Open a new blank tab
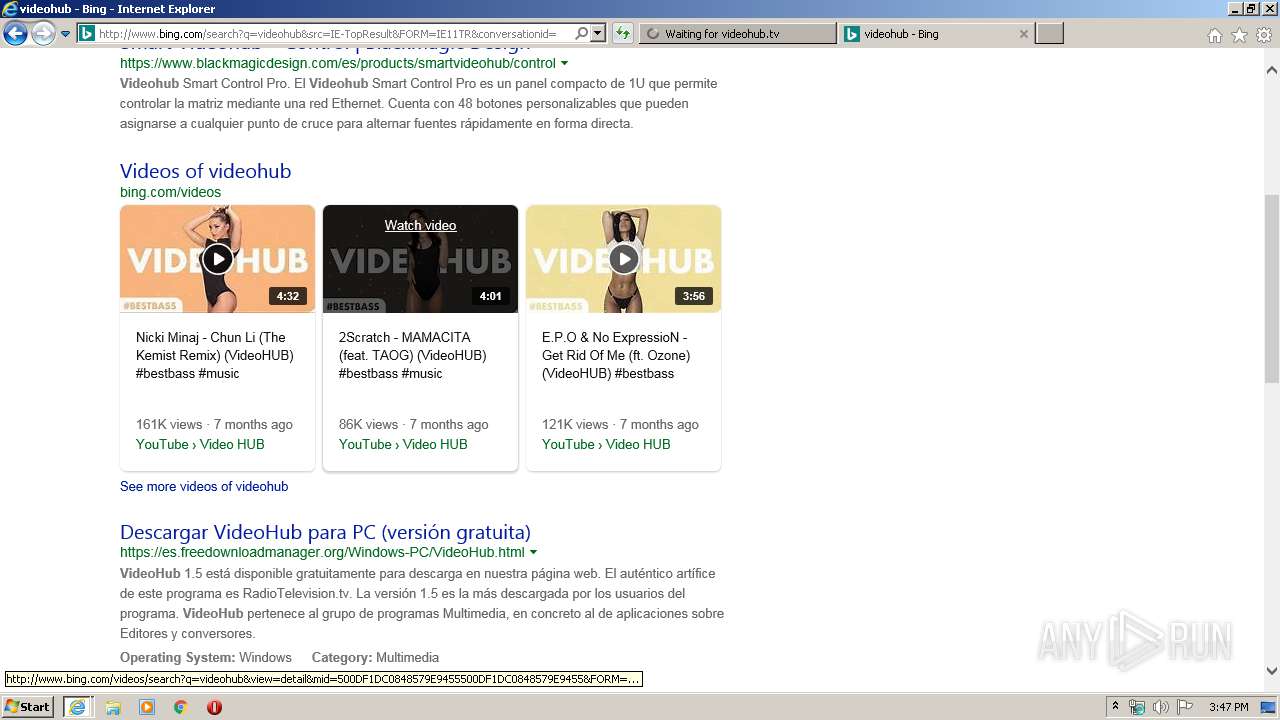The width and height of the screenshot is (1280, 720). 1049,34
